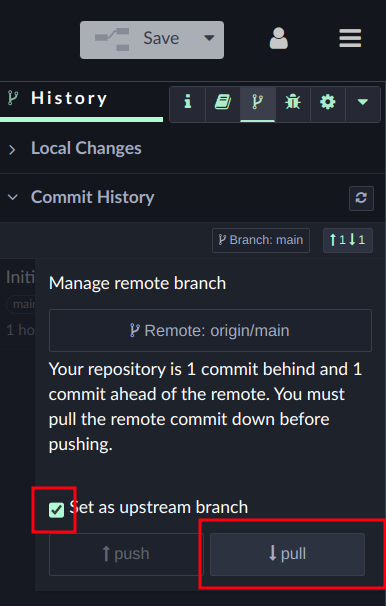Open the debug messages bug icon
This screenshot has width=386, height=606.
coord(292,102)
